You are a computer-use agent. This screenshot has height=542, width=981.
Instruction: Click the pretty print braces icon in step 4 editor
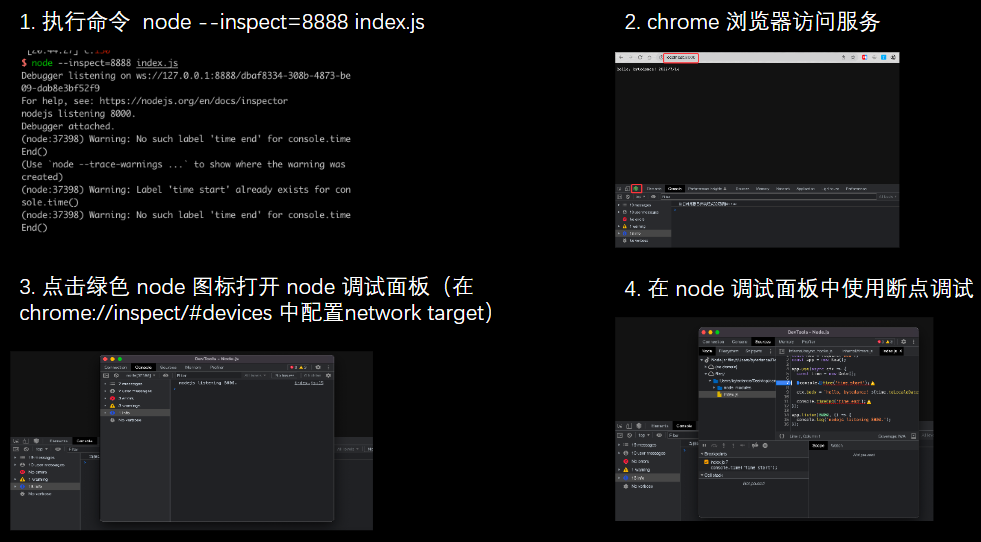point(781,436)
